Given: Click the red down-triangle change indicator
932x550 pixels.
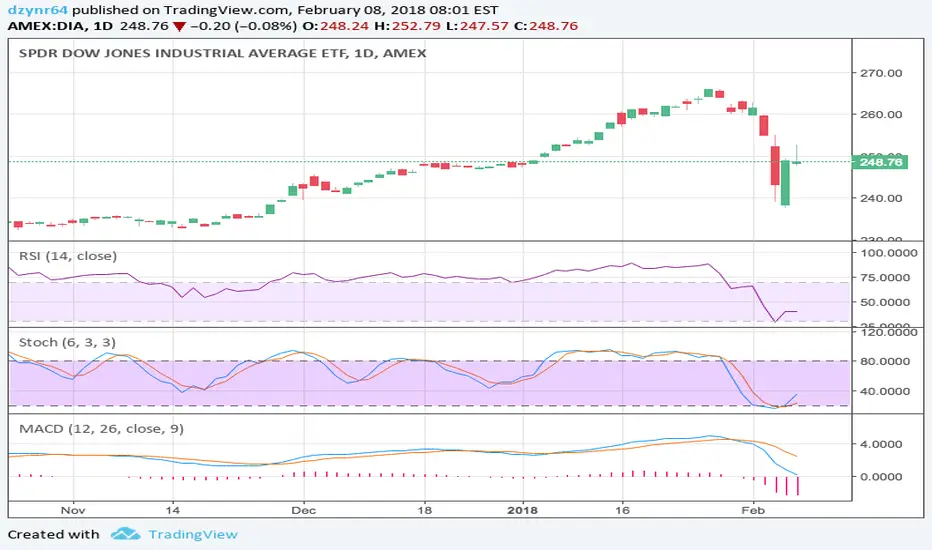Looking at the screenshot, I should tap(179, 27).
